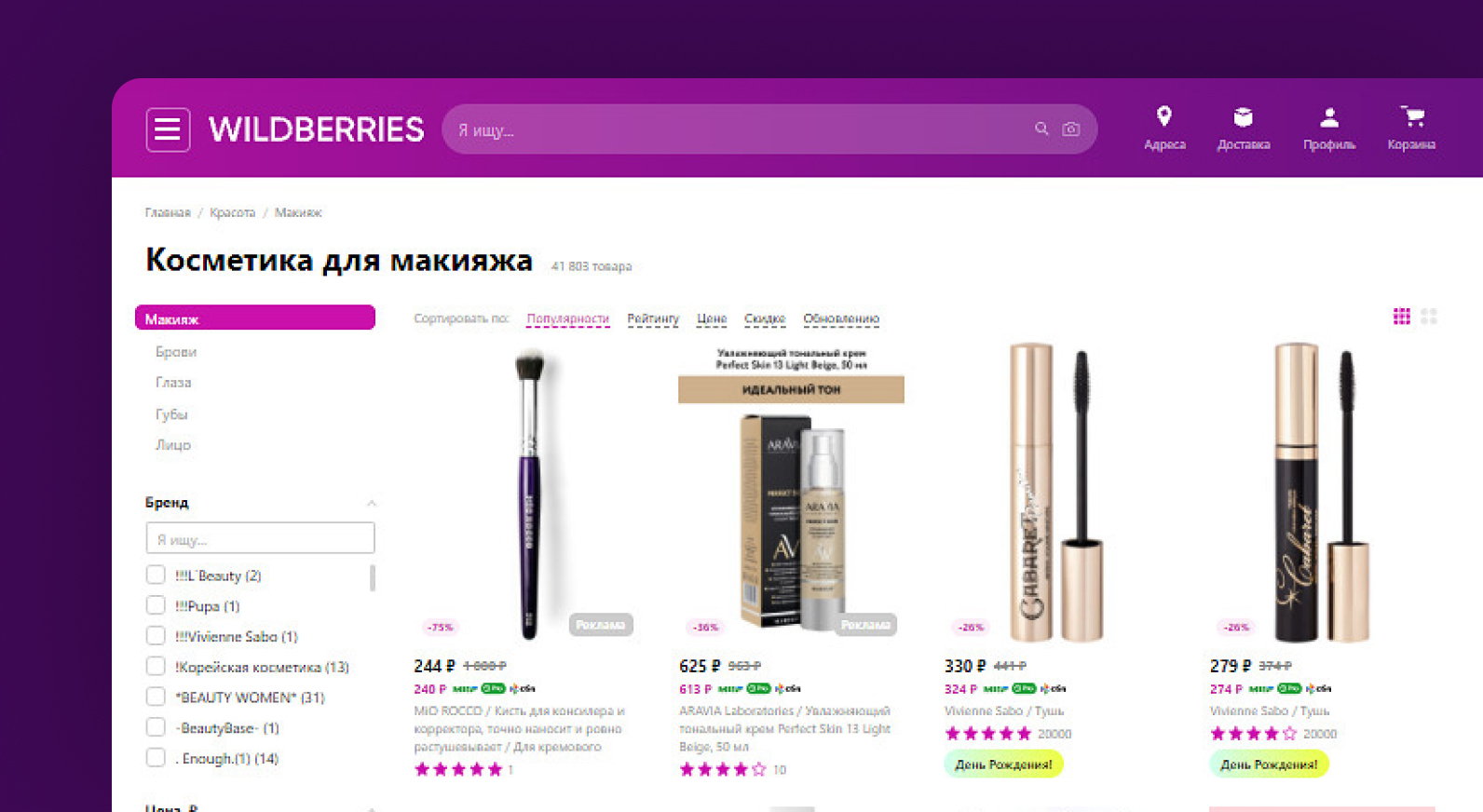Sort products by Рейтингу

(653, 318)
